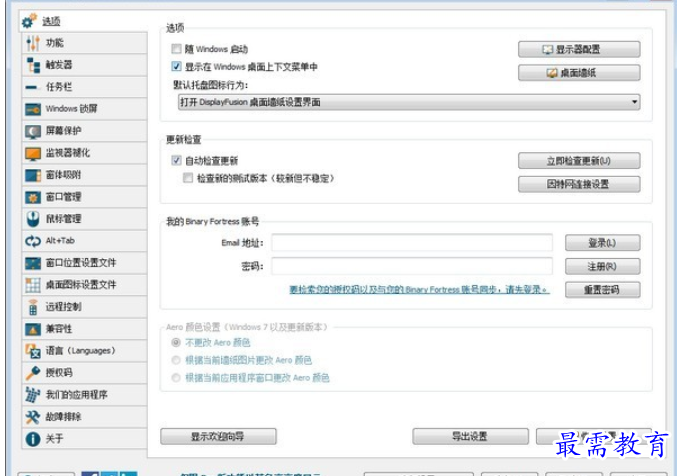Open the Binary Fortress 账号同步 link
Viewport: 677px width, 476px height.
click(419, 289)
